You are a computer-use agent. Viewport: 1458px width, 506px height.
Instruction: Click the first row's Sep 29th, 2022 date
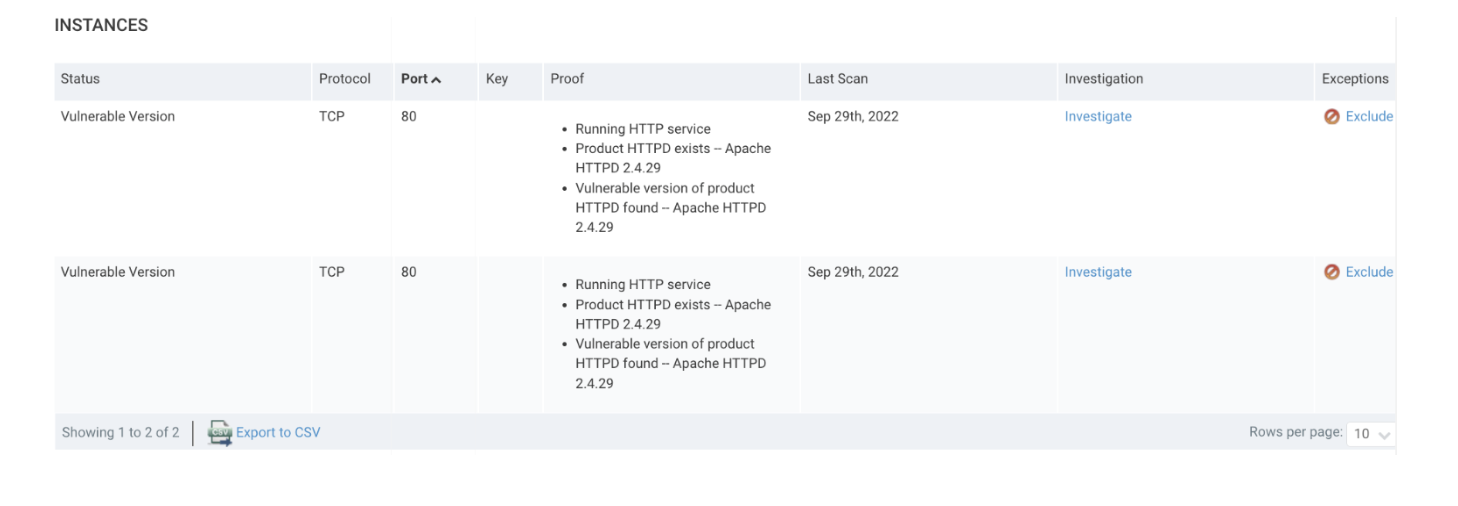click(853, 117)
